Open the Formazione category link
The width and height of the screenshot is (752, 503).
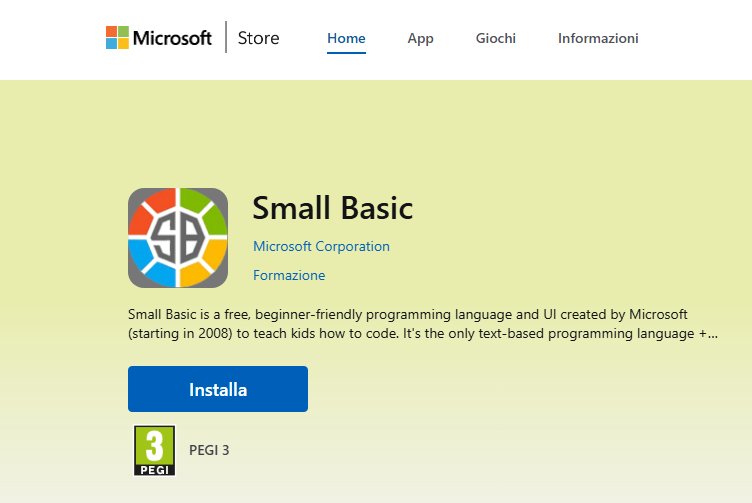pyautogui.click(x=289, y=275)
